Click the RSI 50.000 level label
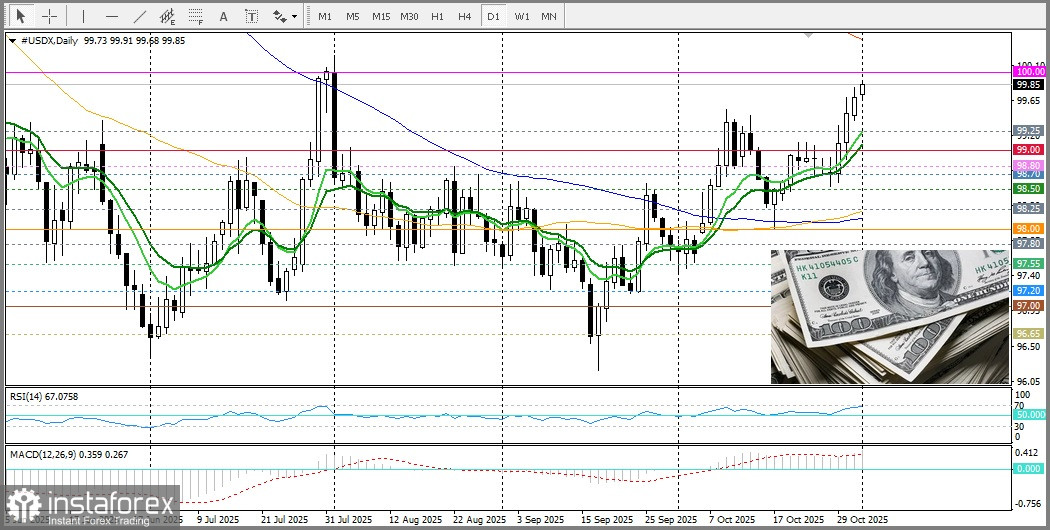The width and height of the screenshot is (1050, 530). [x=1029, y=415]
